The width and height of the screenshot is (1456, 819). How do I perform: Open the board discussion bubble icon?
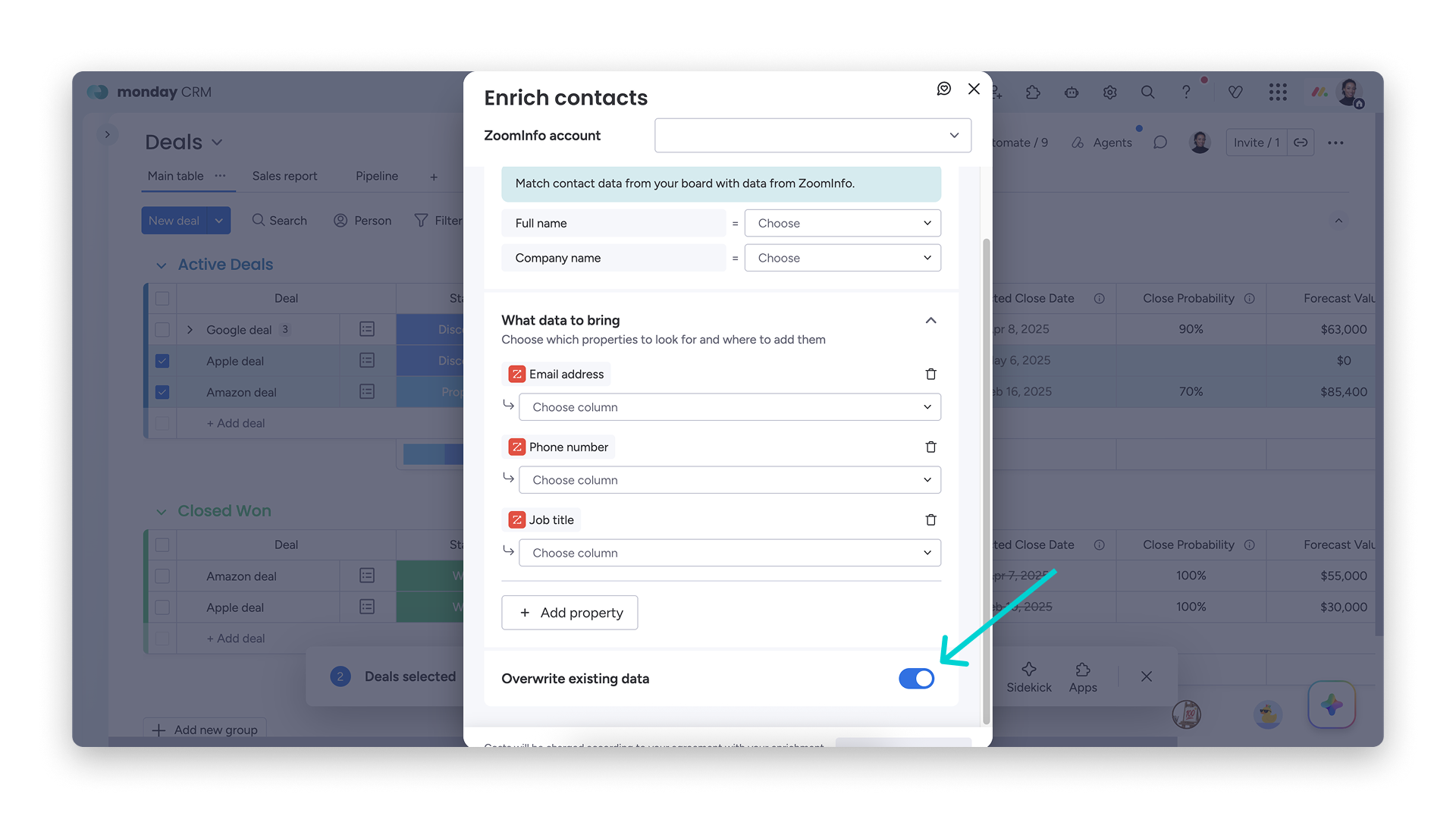pos(1160,143)
